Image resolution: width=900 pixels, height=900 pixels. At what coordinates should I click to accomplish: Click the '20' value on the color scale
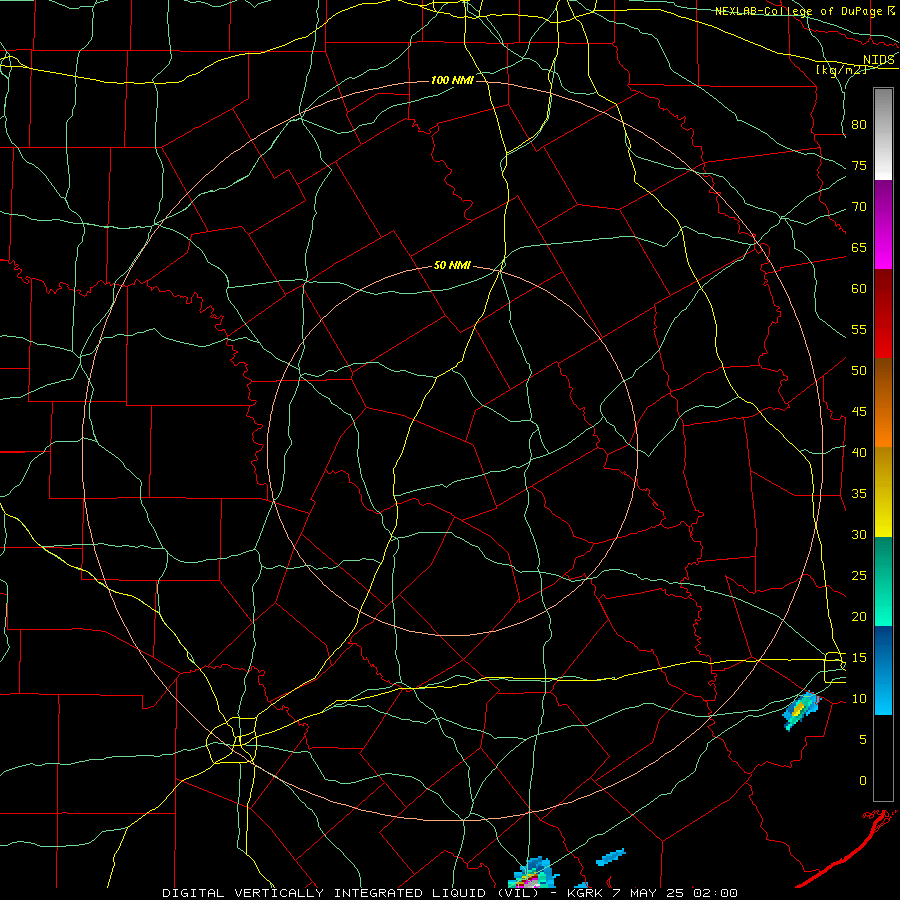click(859, 616)
